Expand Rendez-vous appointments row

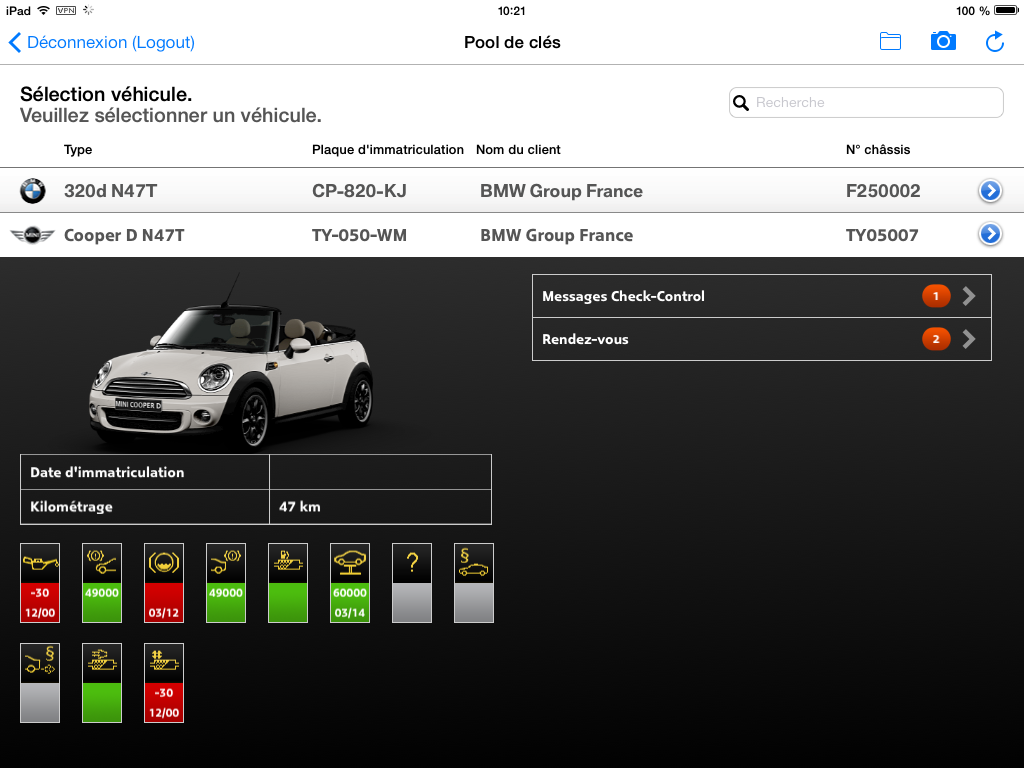click(x=761, y=339)
